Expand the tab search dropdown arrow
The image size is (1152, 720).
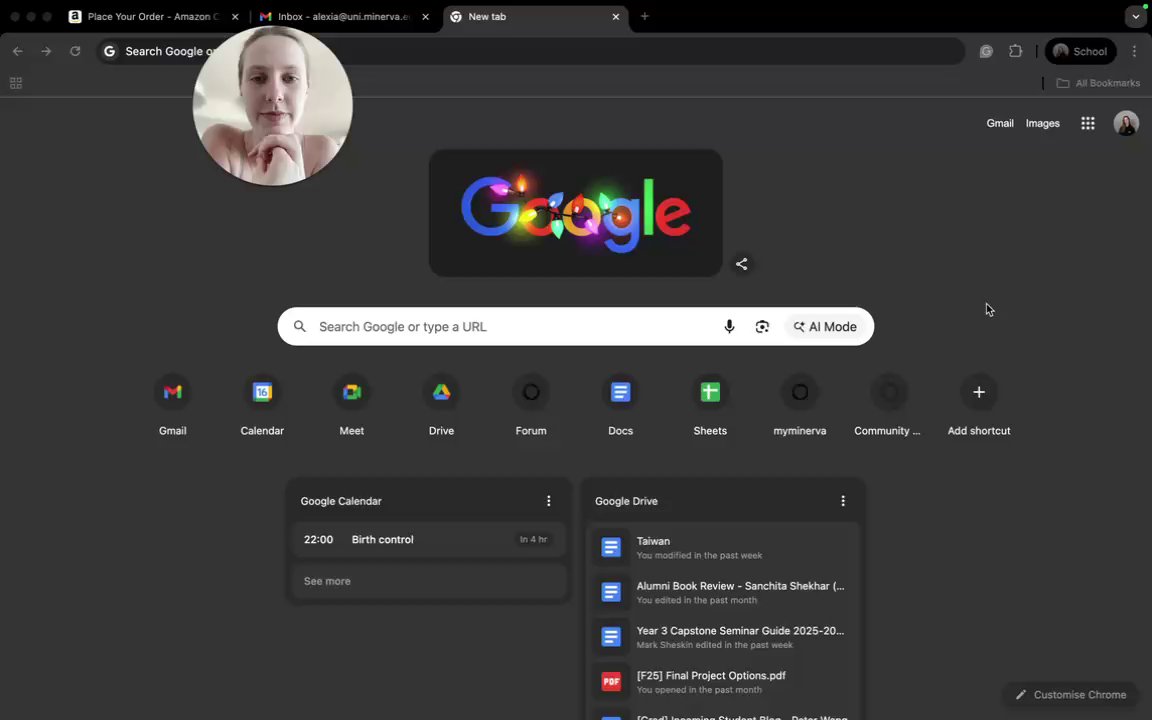pos(1135,16)
